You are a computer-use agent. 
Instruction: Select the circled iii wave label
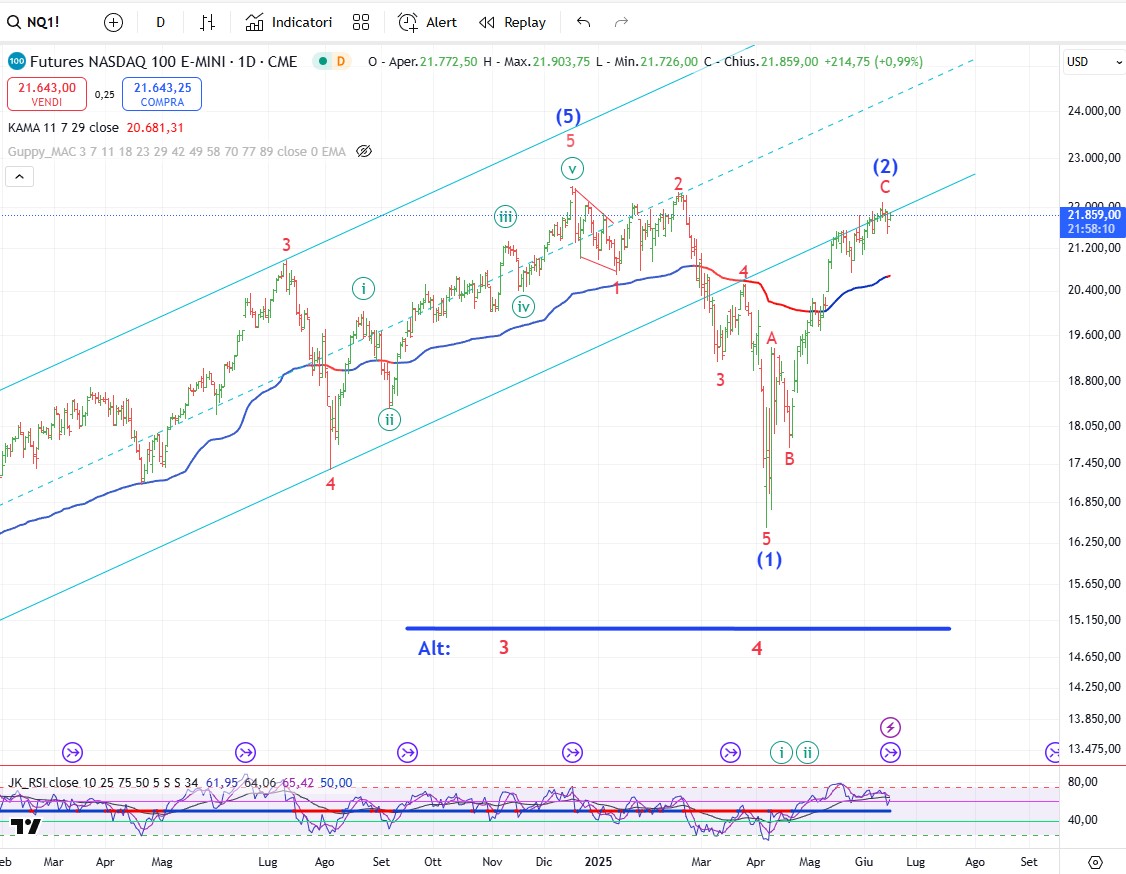pyautogui.click(x=506, y=216)
